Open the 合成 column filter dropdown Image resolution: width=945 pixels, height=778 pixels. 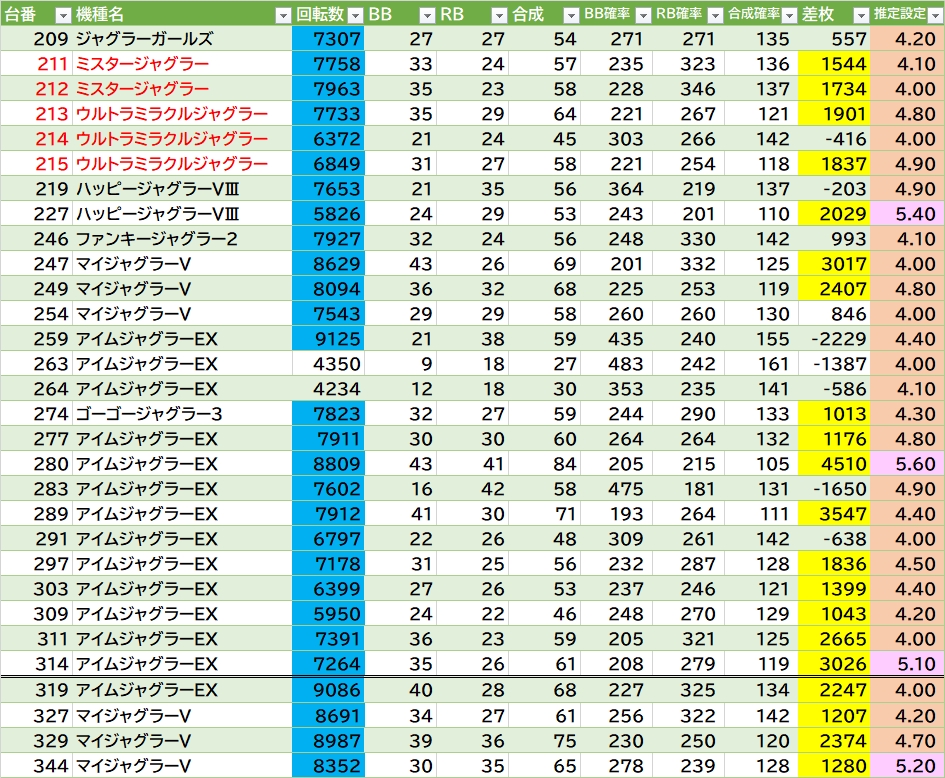(571, 15)
